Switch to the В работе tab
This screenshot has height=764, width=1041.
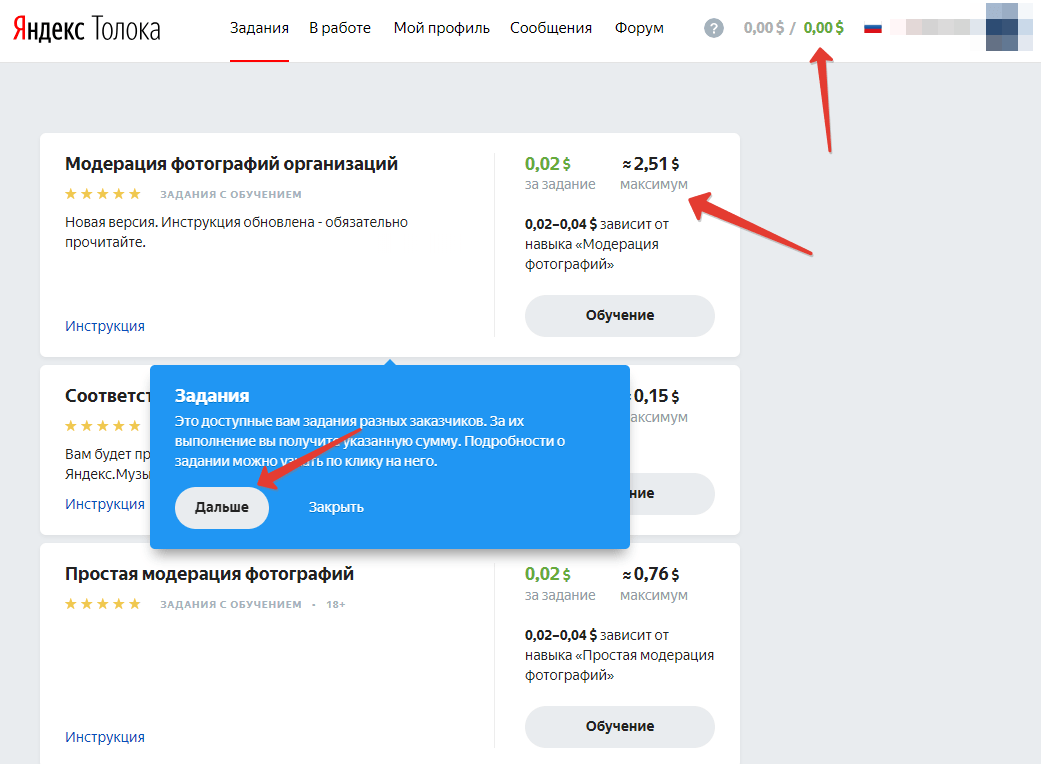(x=340, y=28)
